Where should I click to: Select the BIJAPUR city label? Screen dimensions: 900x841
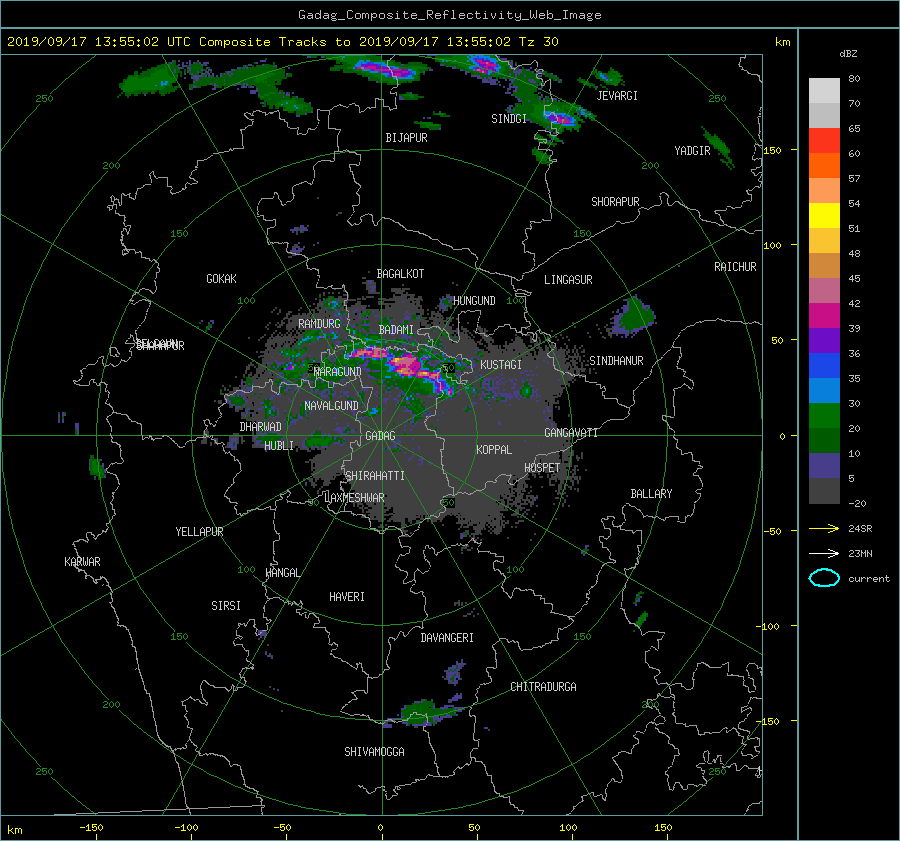[406, 138]
